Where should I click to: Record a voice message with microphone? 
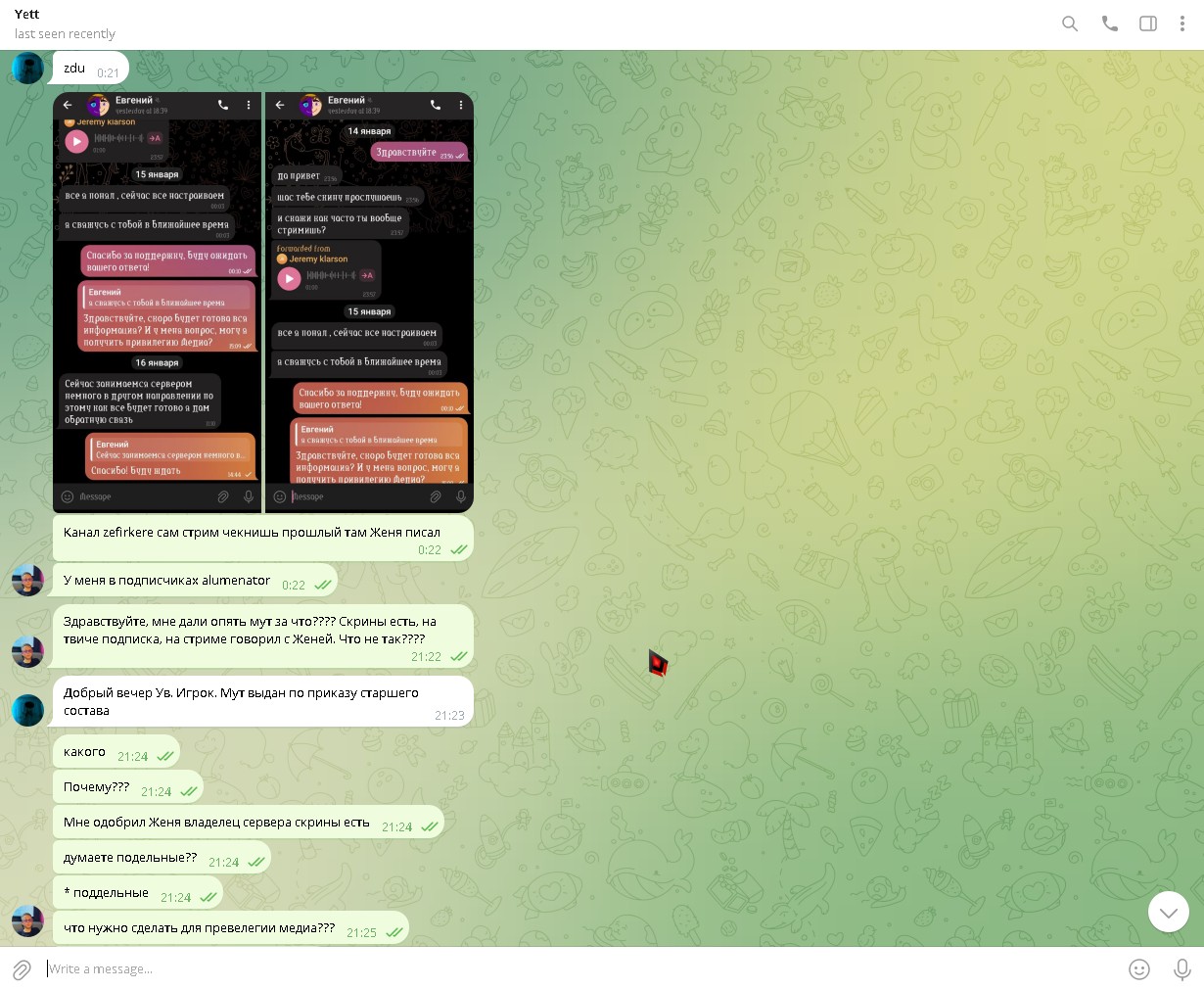tap(1182, 969)
